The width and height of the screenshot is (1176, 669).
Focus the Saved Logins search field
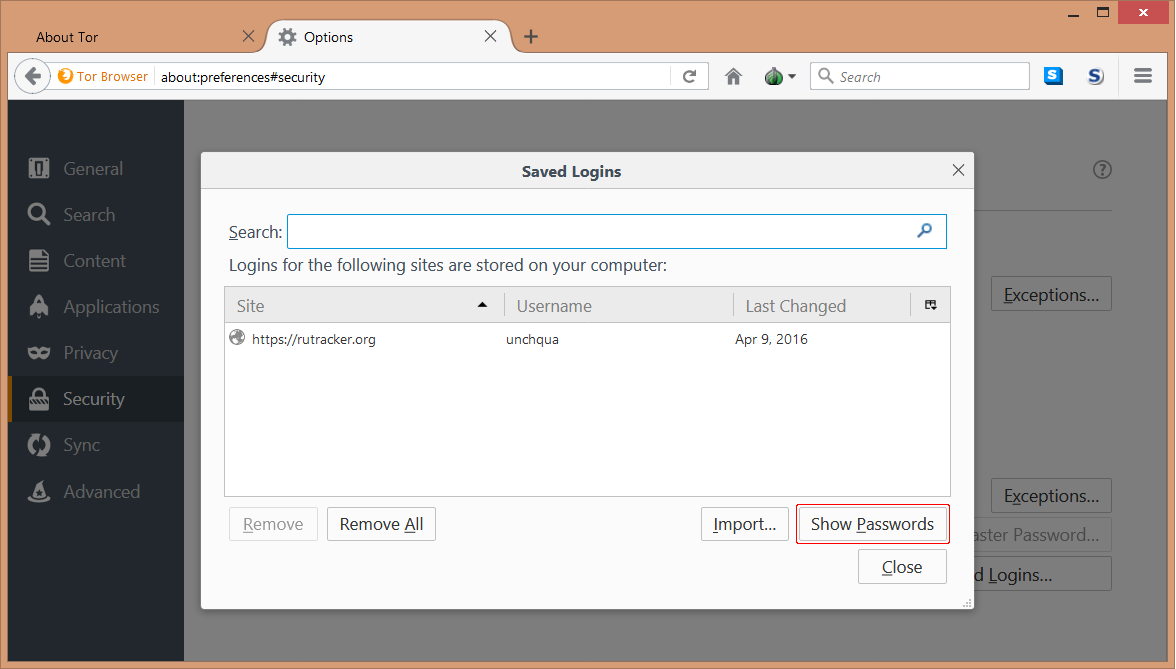[600, 231]
